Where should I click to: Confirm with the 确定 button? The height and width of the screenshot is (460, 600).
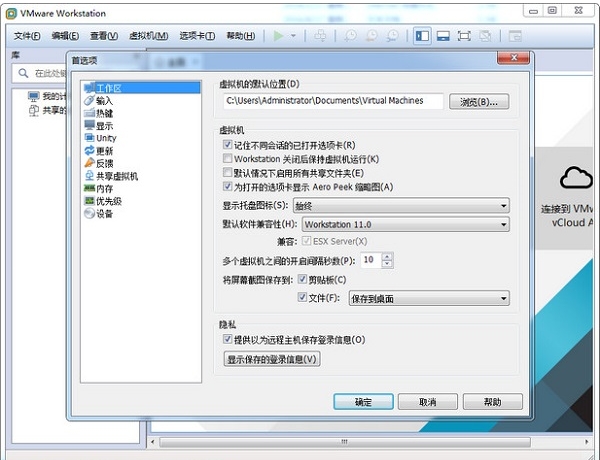click(363, 402)
